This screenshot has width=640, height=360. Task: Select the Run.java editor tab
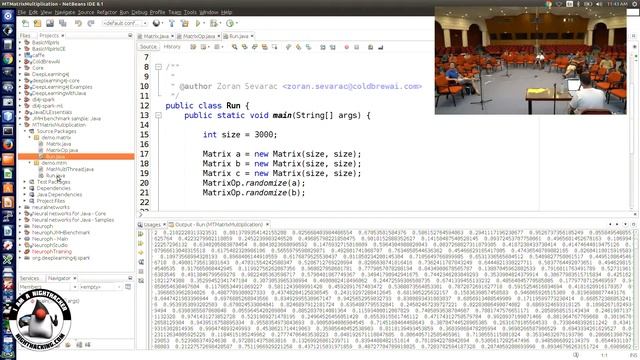coord(238,36)
